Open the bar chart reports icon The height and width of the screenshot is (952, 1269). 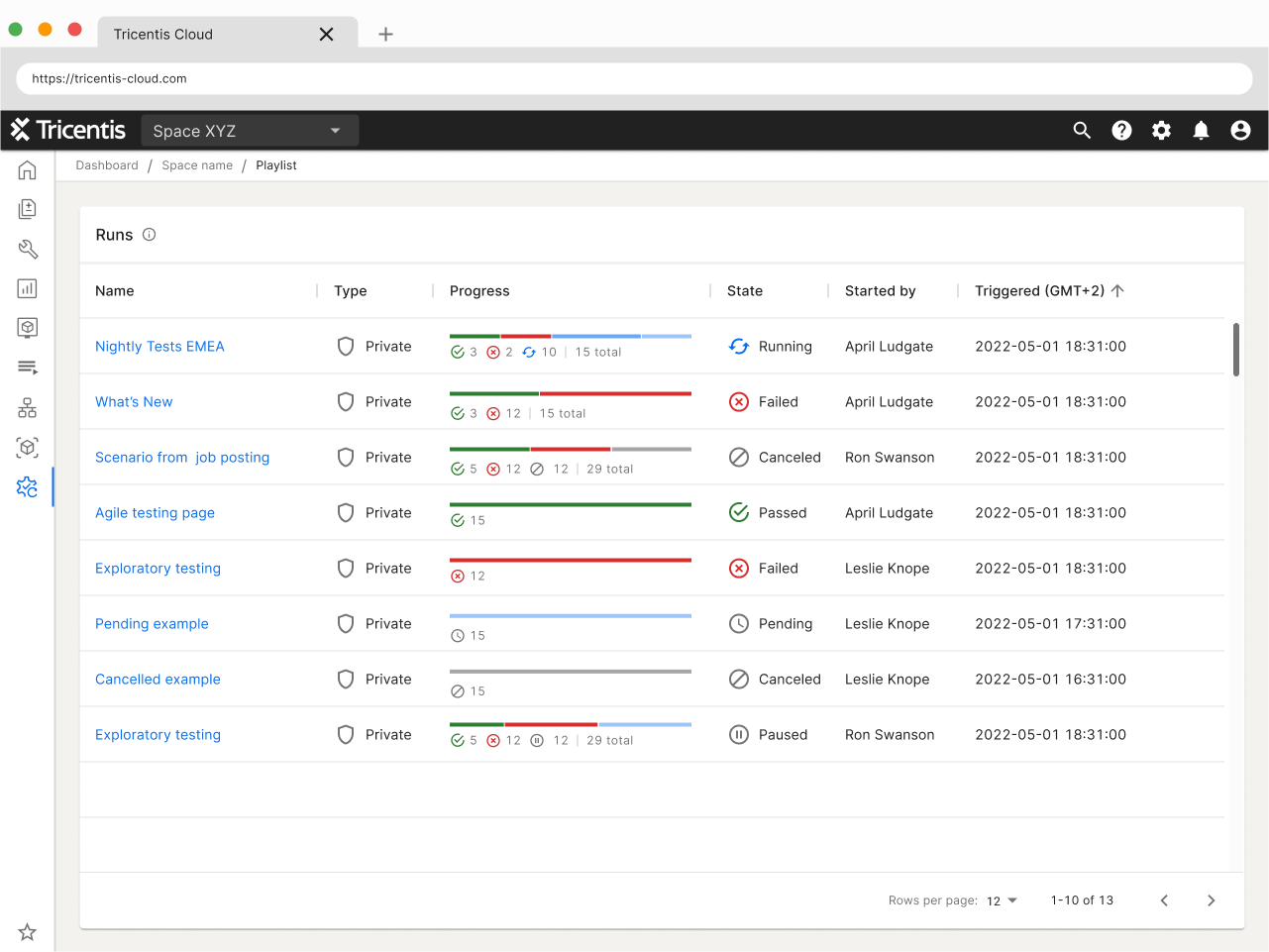coord(28,288)
